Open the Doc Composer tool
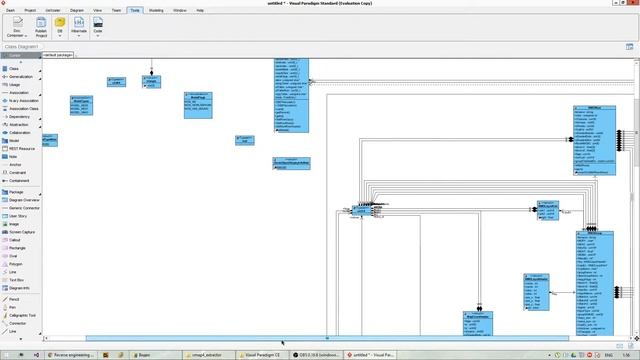This screenshot has width=640, height=360. point(17,27)
